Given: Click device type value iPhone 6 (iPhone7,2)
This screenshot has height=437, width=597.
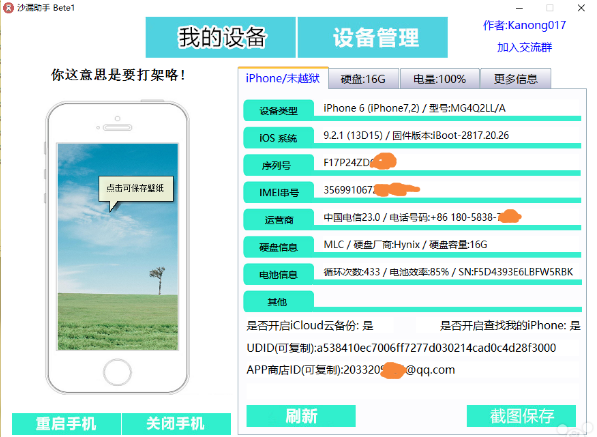Looking at the screenshot, I should pos(415,108).
